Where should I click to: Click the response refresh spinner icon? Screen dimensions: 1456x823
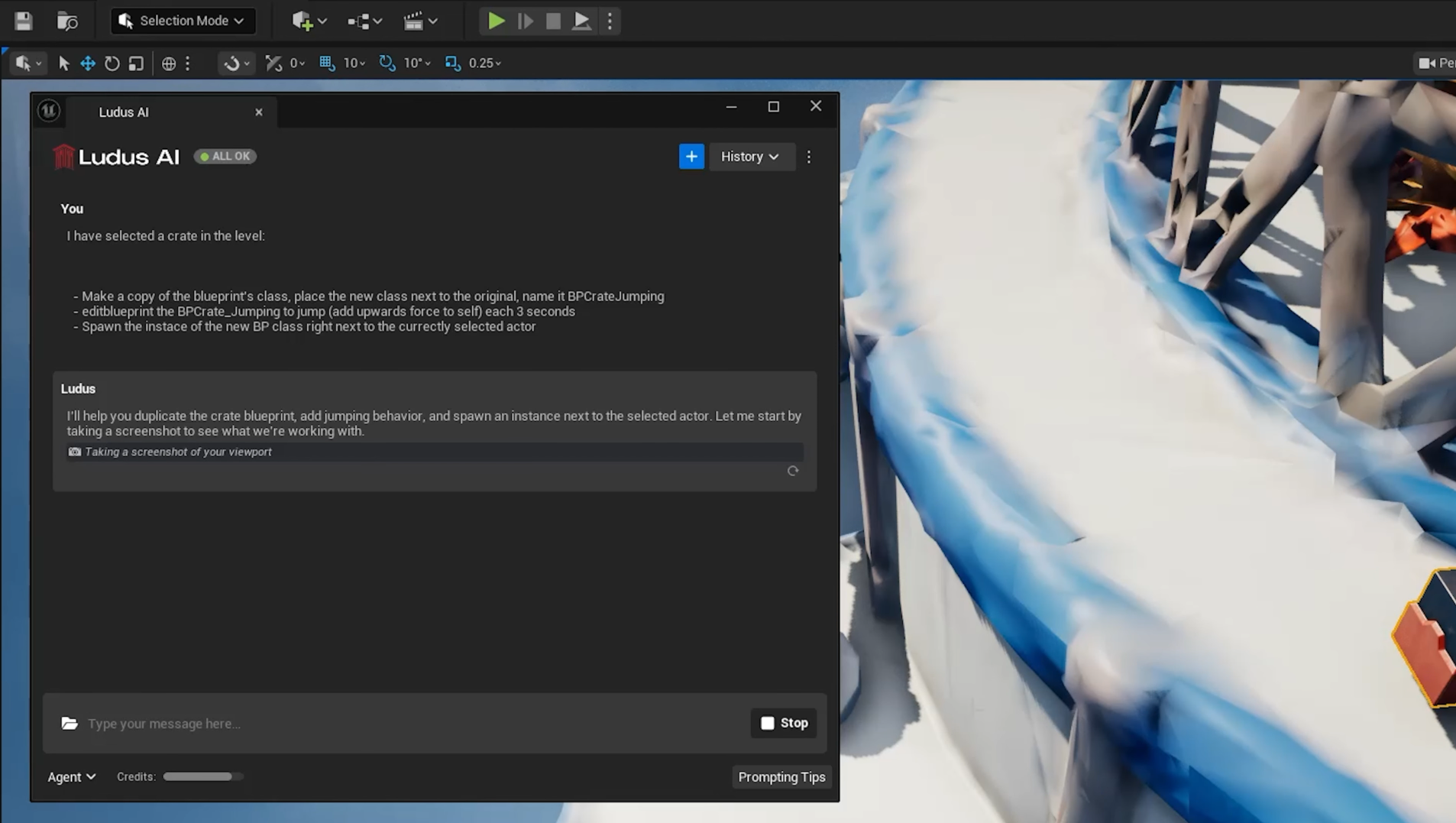pyautogui.click(x=793, y=471)
